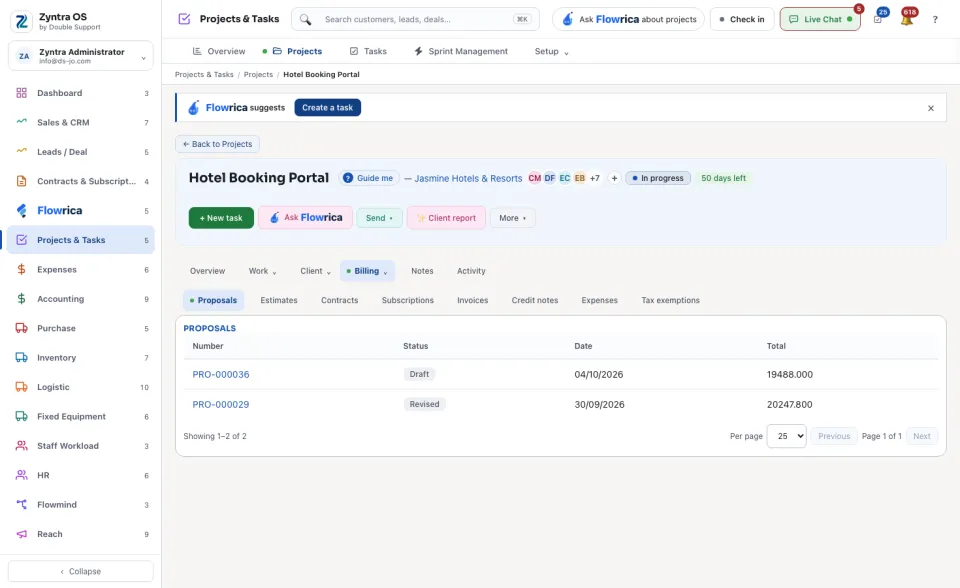Click Create a task suggestion button
The image size is (960, 588).
(328, 108)
